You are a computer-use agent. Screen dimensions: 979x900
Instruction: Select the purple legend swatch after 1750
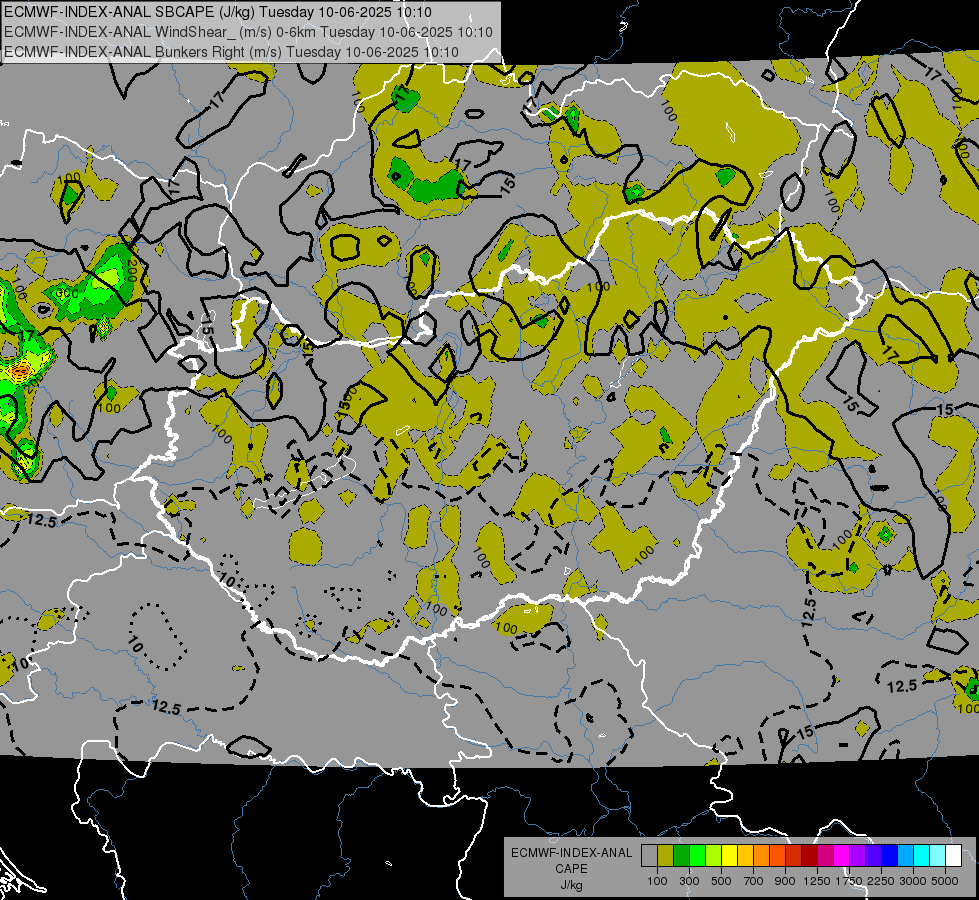(x=857, y=855)
